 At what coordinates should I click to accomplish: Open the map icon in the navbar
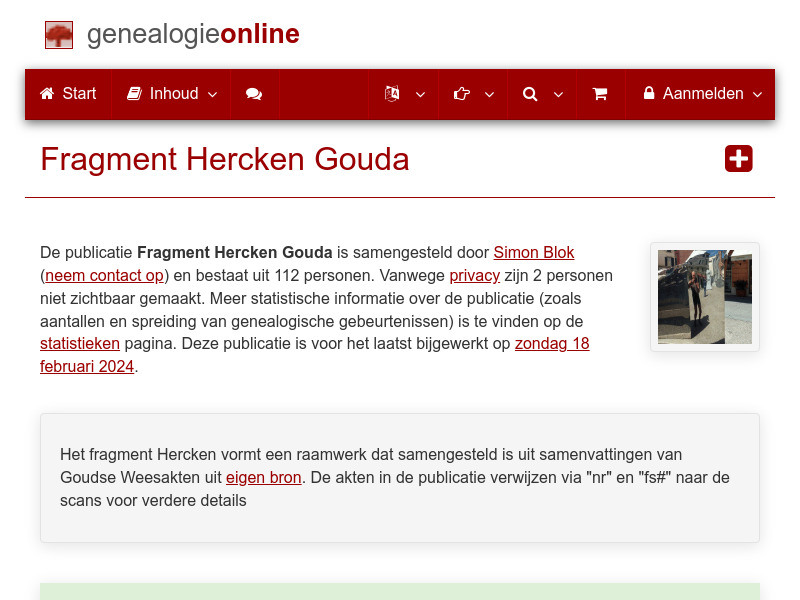[x=391, y=93]
